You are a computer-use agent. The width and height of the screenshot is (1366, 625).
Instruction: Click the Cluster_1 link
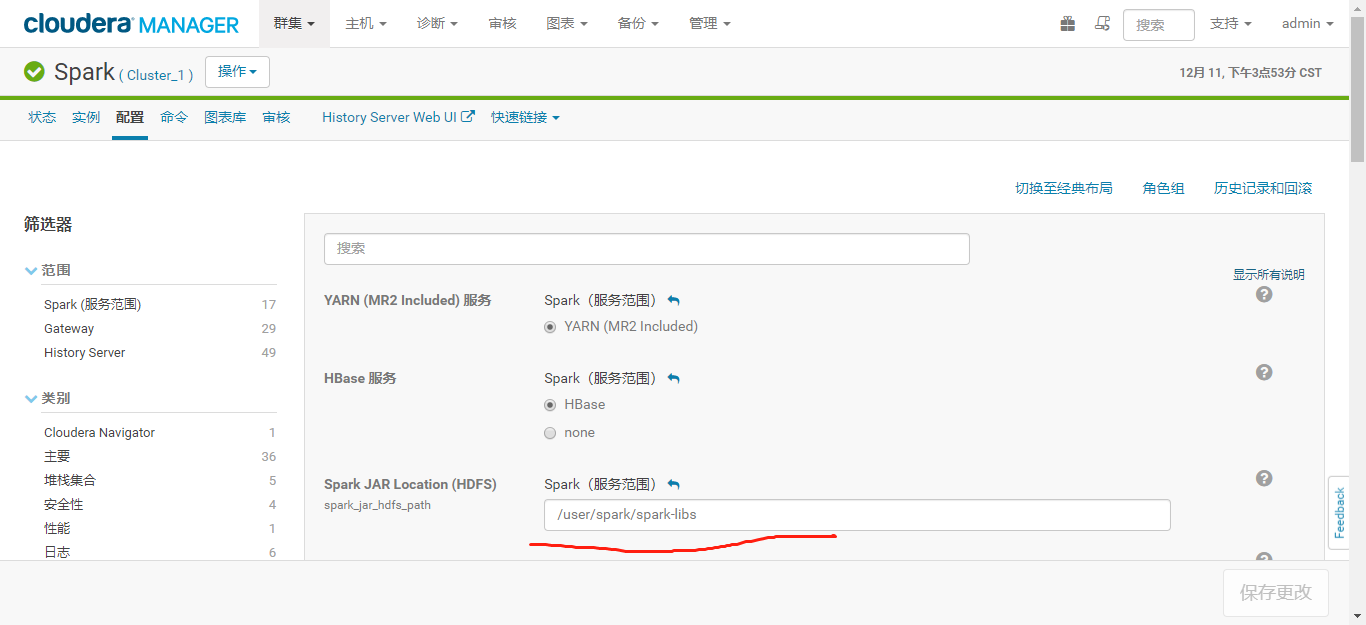(156, 75)
